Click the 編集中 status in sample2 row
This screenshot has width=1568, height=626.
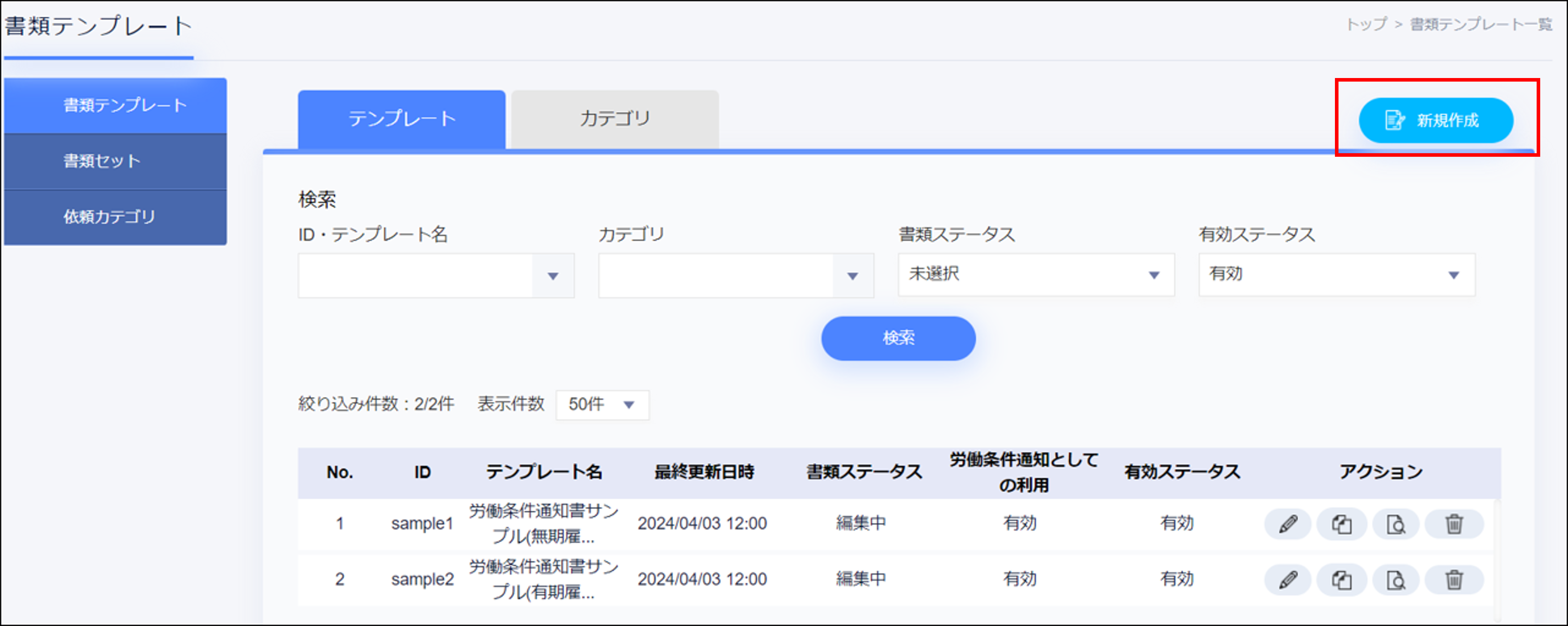tap(861, 580)
